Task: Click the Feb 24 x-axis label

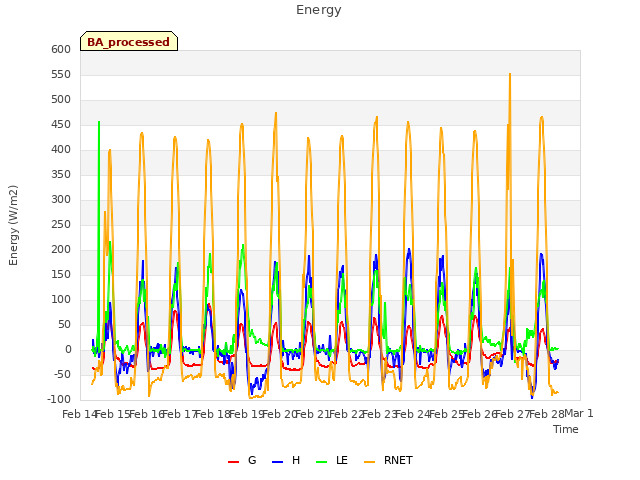Action: click(x=411, y=414)
